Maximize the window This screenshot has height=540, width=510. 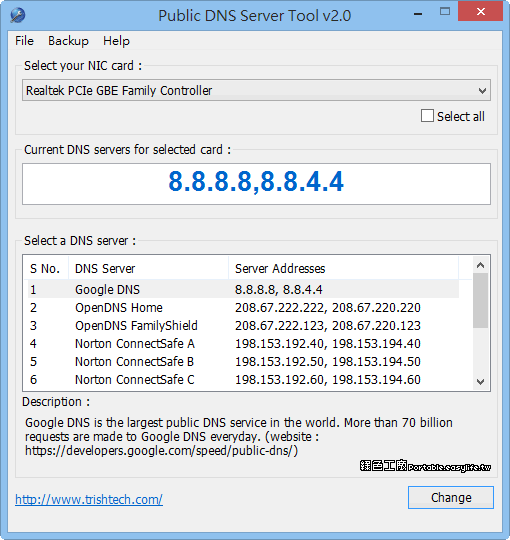[x=445, y=11]
